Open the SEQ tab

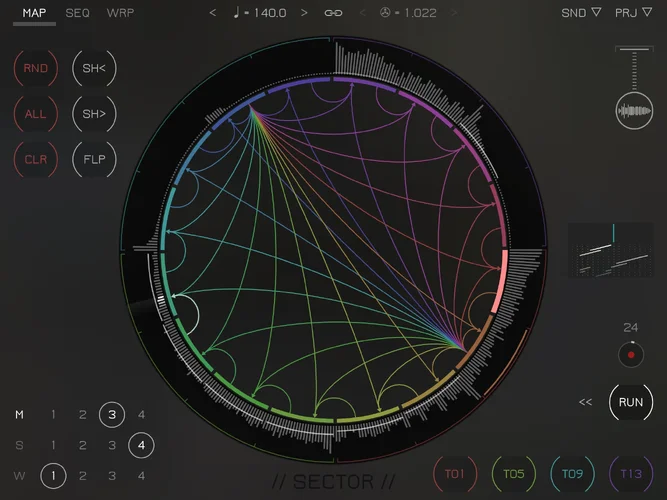[x=77, y=13]
